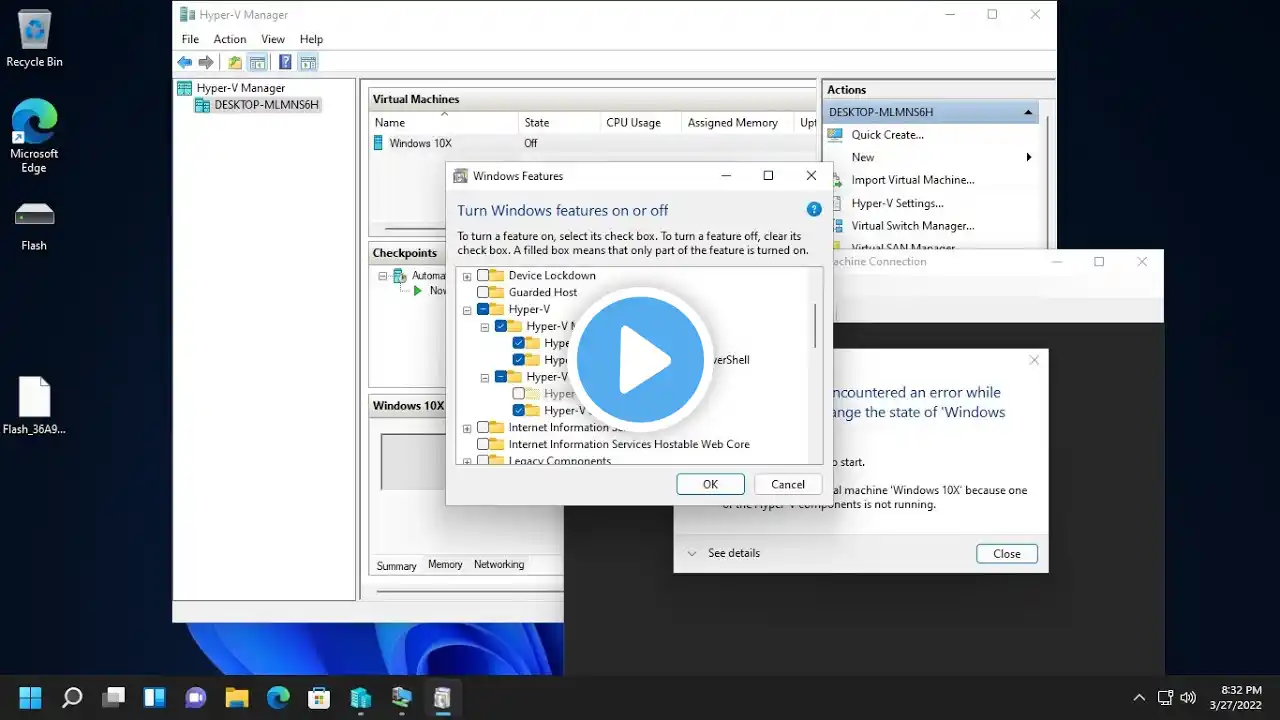Viewport: 1280px width, 720px height.
Task: Click help icon in Windows Features dialog
Action: click(x=814, y=210)
